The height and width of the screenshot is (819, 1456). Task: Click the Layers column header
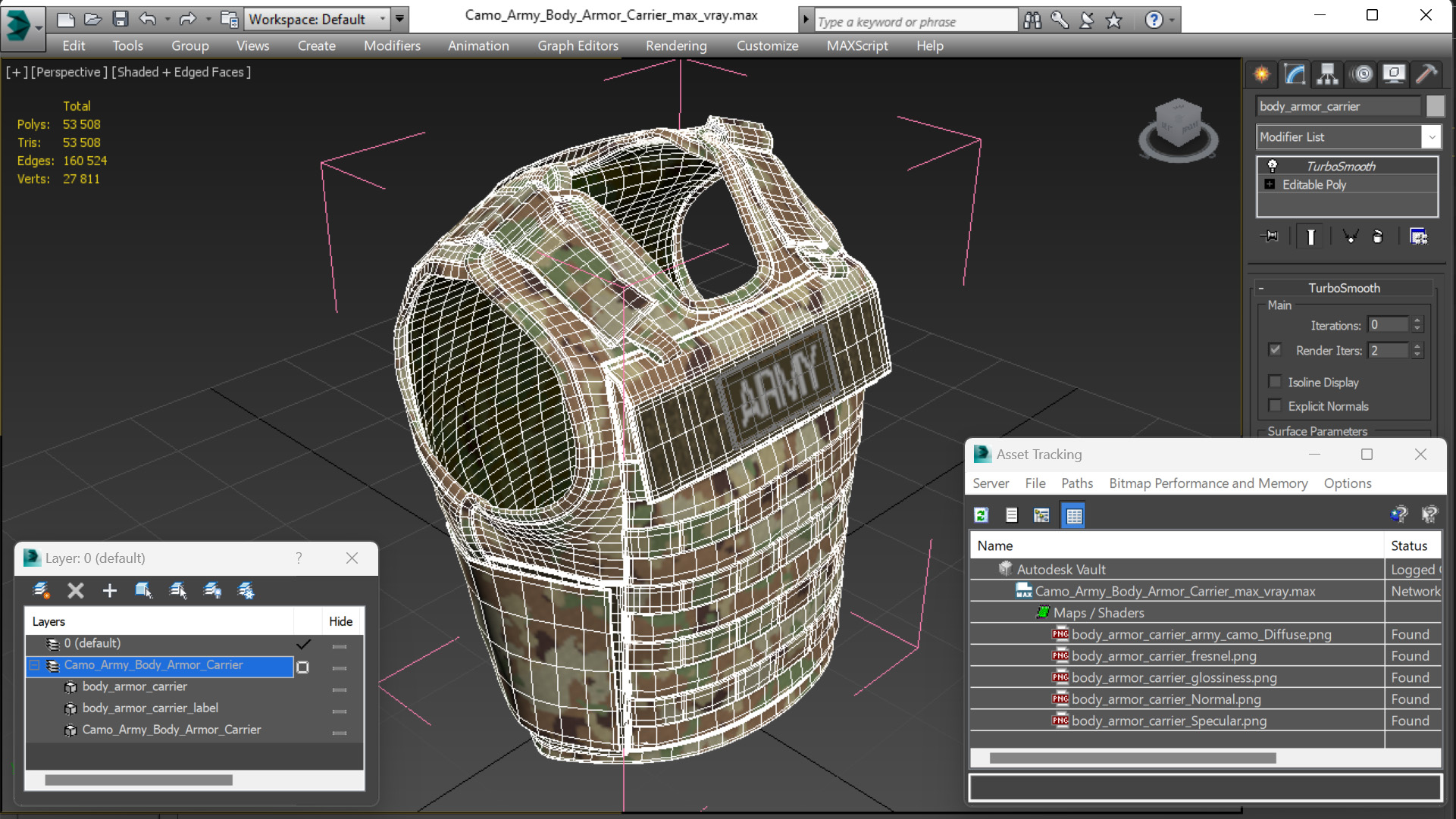click(159, 621)
